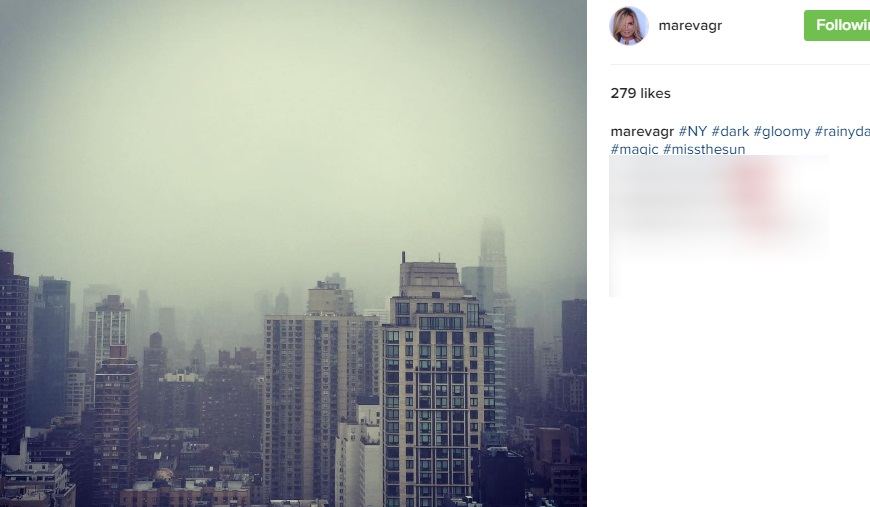Open the #NY hashtag

[692, 131]
